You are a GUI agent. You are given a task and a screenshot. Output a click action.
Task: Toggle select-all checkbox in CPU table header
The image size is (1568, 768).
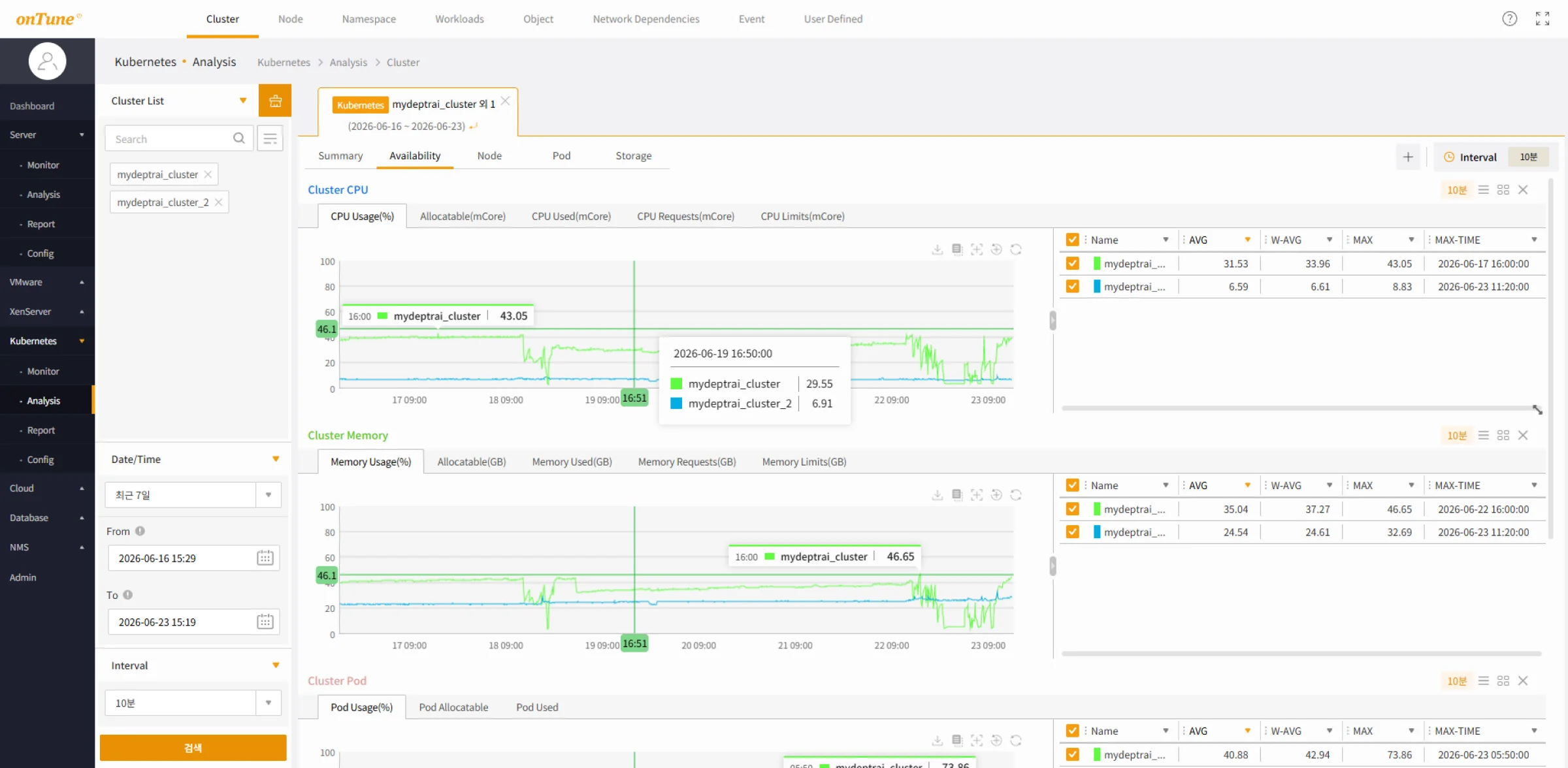pos(1072,240)
